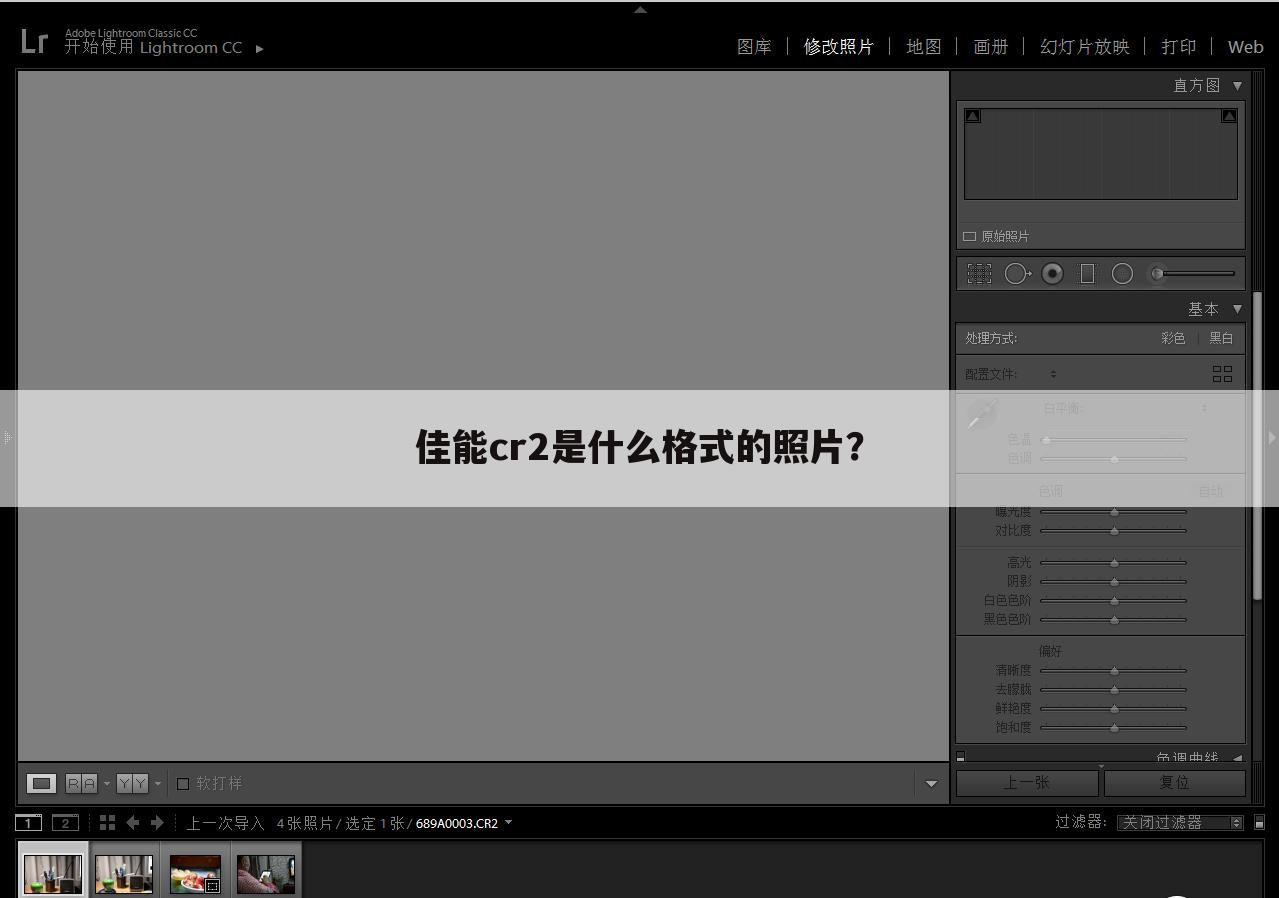Click crop badge on third thumbnail

pyautogui.click(x=212, y=885)
